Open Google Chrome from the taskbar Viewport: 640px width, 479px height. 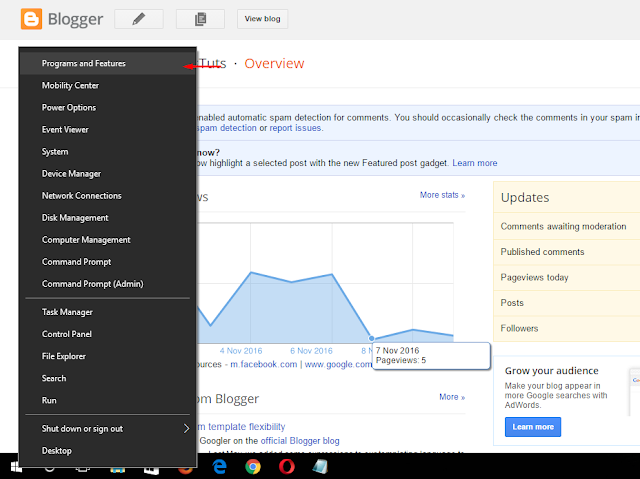coord(253,466)
